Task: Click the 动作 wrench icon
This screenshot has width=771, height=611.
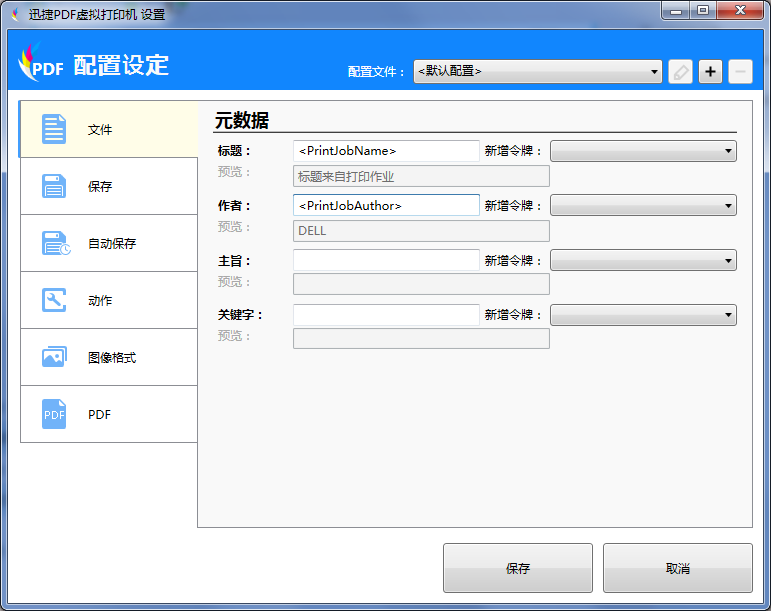Action: click(x=54, y=300)
